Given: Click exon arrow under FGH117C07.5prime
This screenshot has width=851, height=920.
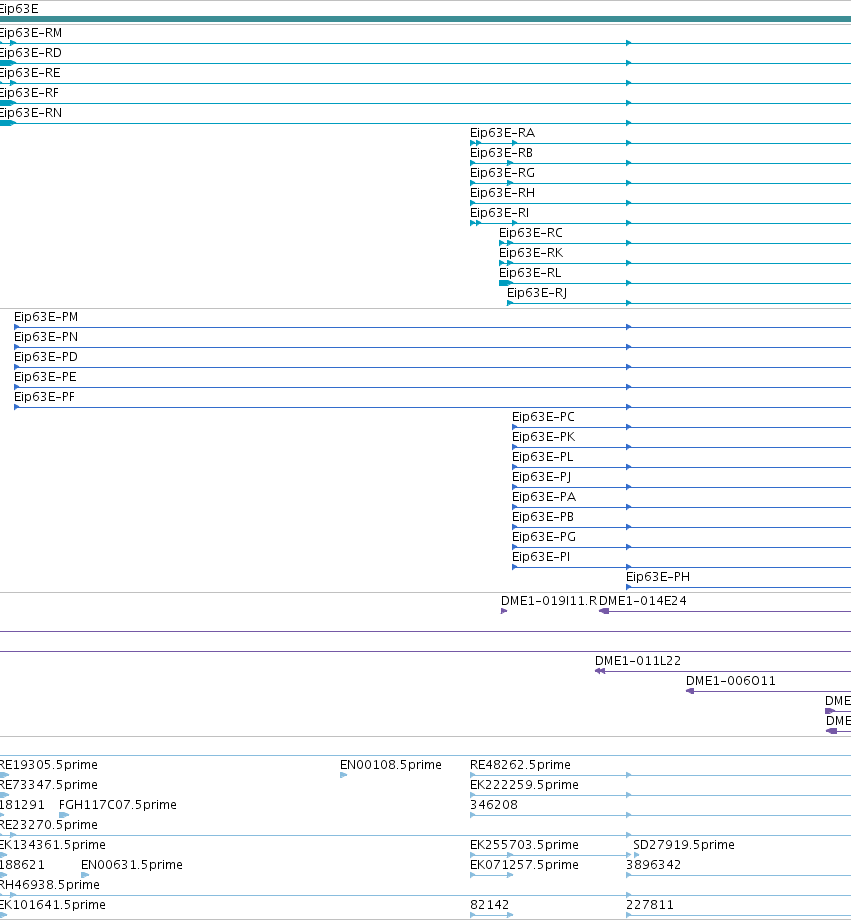Looking at the screenshot, I should [x=64, y=815].
